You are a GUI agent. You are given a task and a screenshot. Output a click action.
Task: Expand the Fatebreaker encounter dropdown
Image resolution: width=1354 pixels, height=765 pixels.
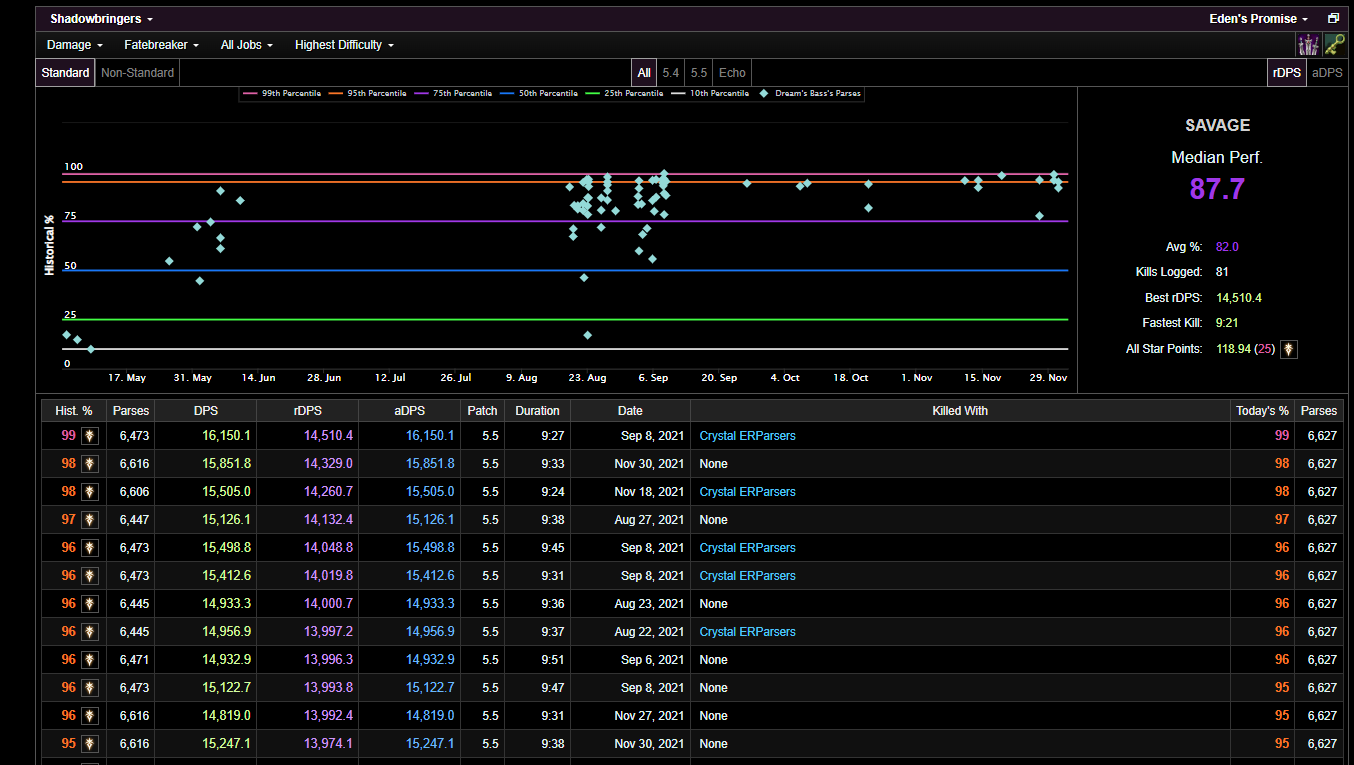(x=161, y=45)
